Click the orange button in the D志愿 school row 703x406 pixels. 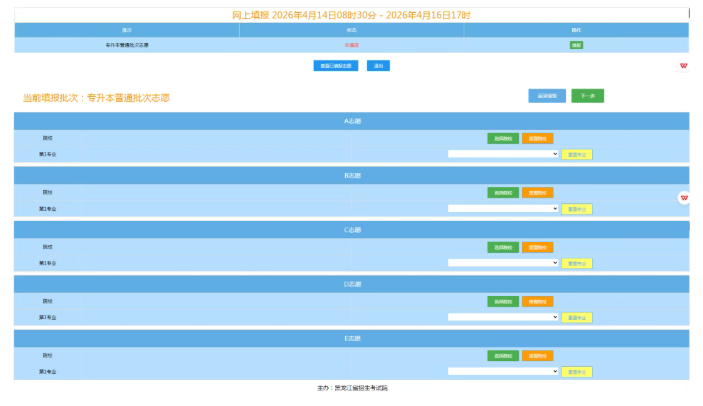click(x=537, y=301)
